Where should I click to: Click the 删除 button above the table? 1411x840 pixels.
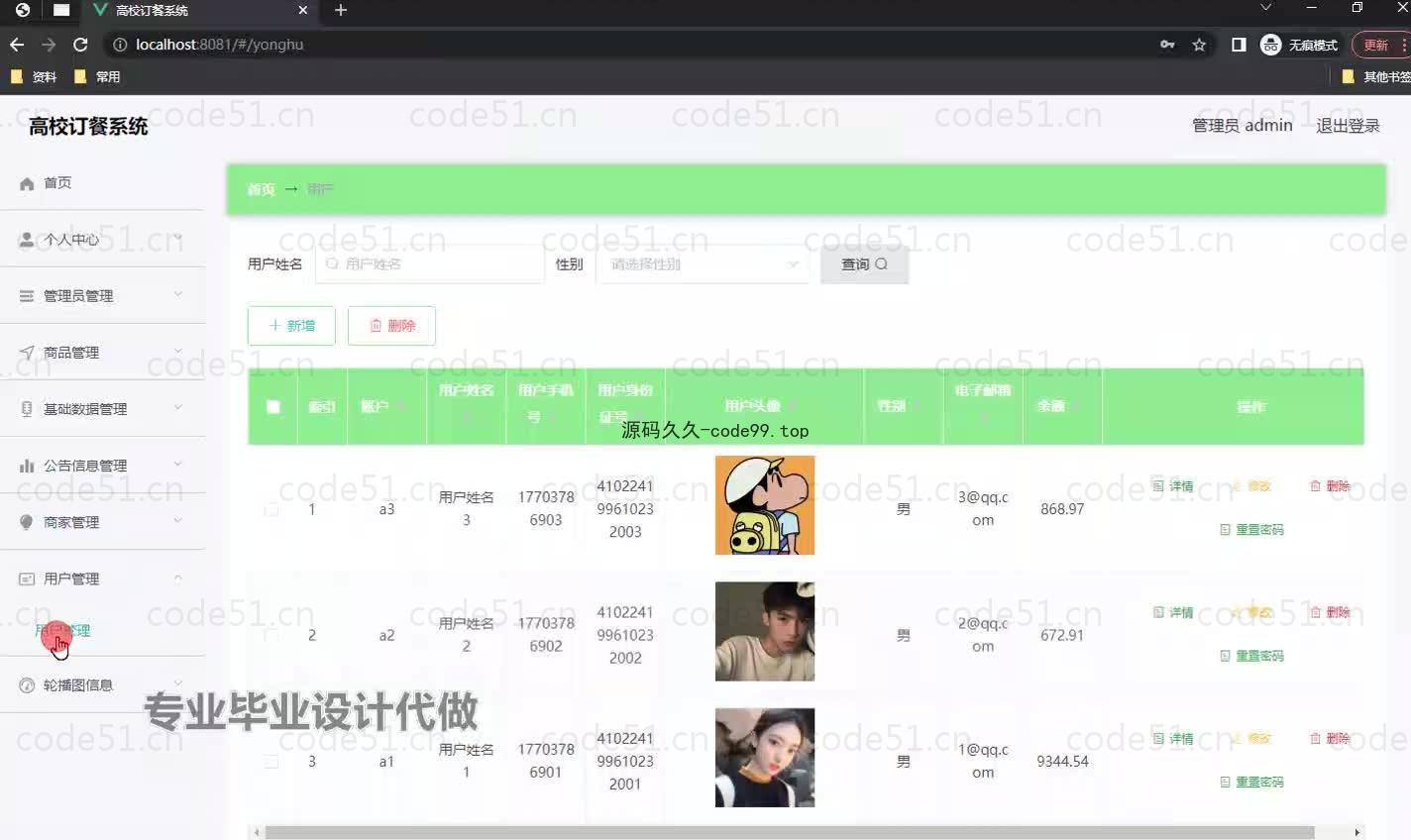tap(391, 326)
